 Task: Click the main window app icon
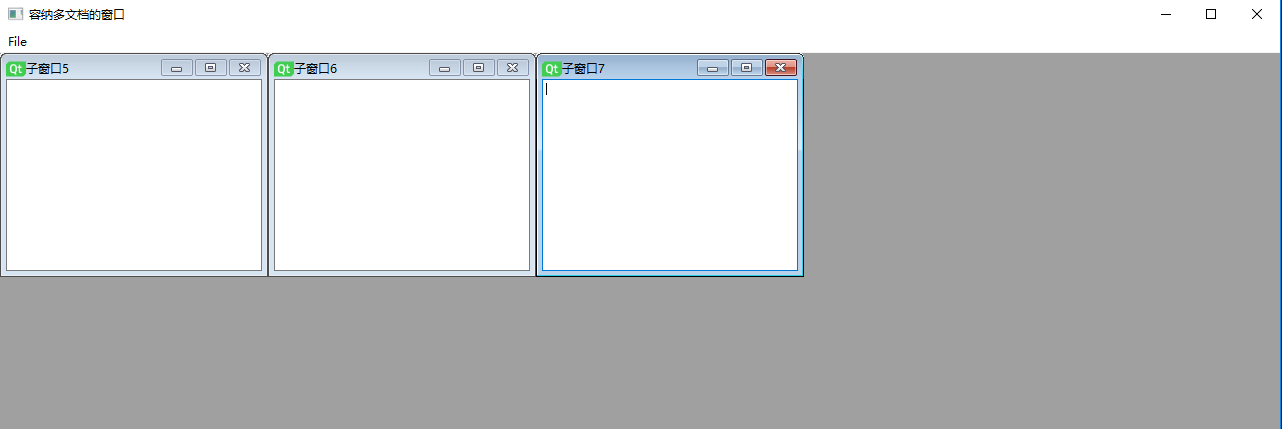click(x=15, y=14)
